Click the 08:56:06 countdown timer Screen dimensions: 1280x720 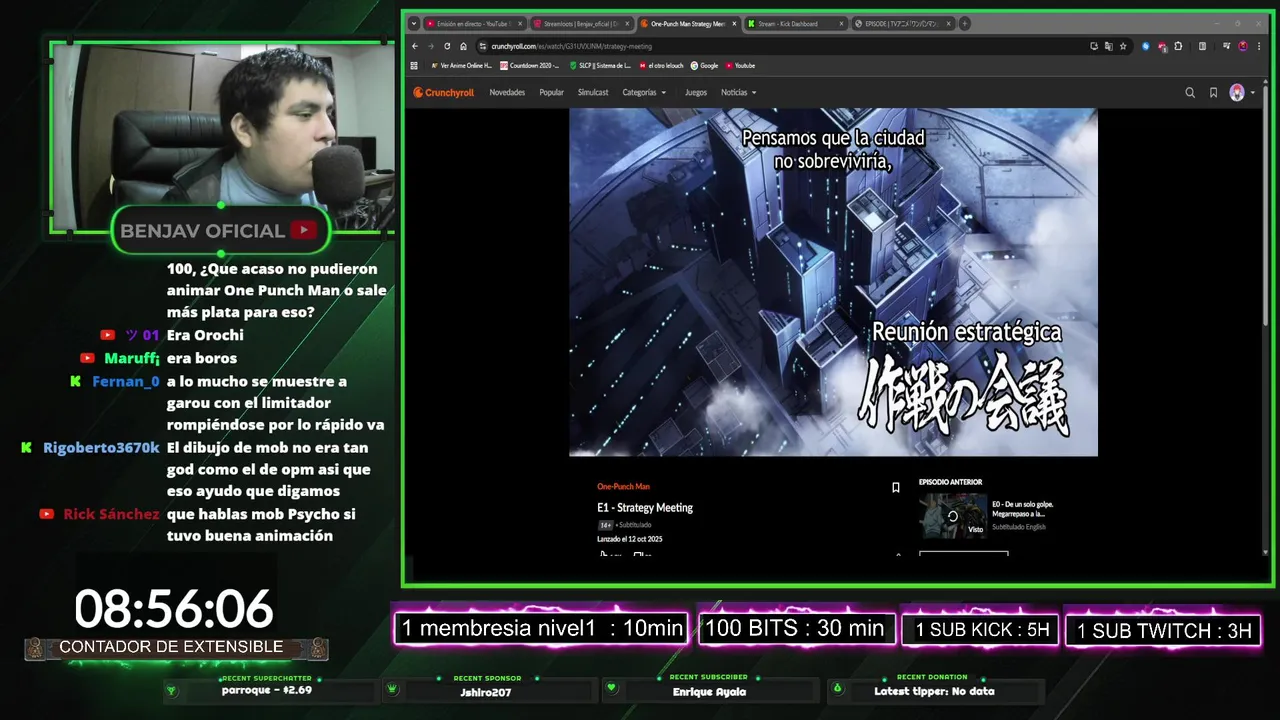coord(173,609)
